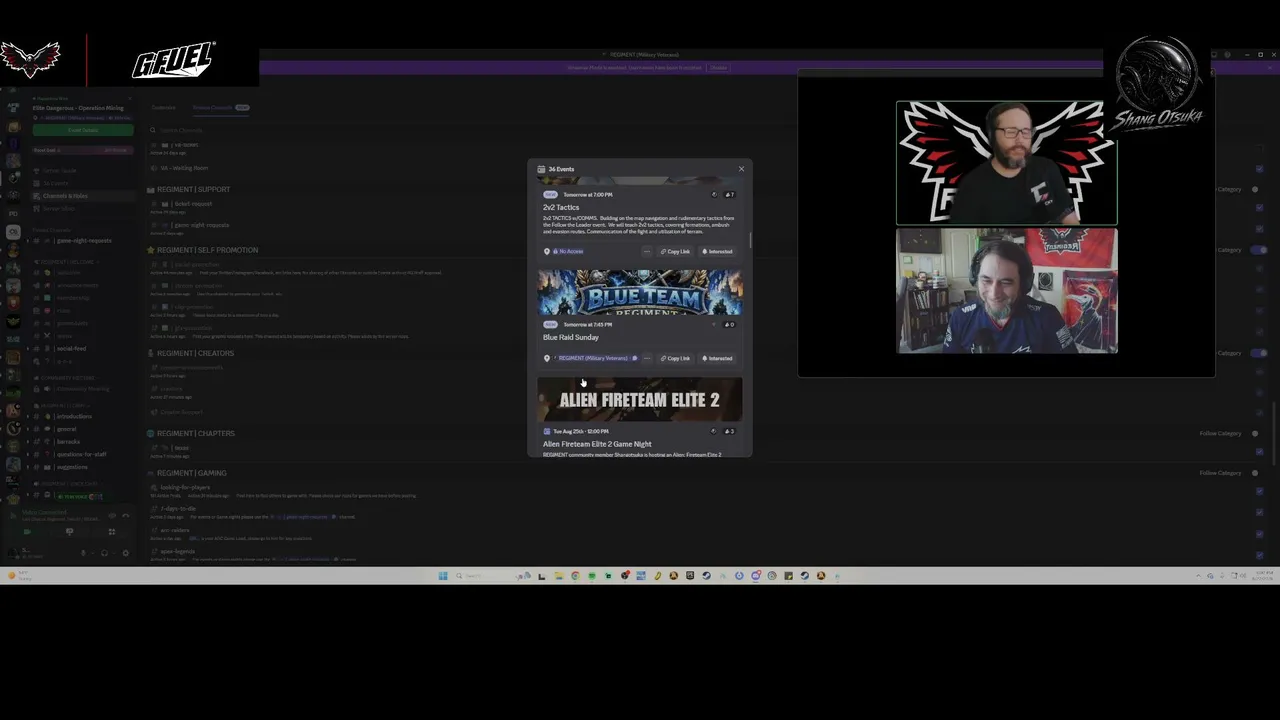Collapse the REGIMENT | WELCOME sidebar category
The height and width of the screenshot is (720, 1280).
67,262
